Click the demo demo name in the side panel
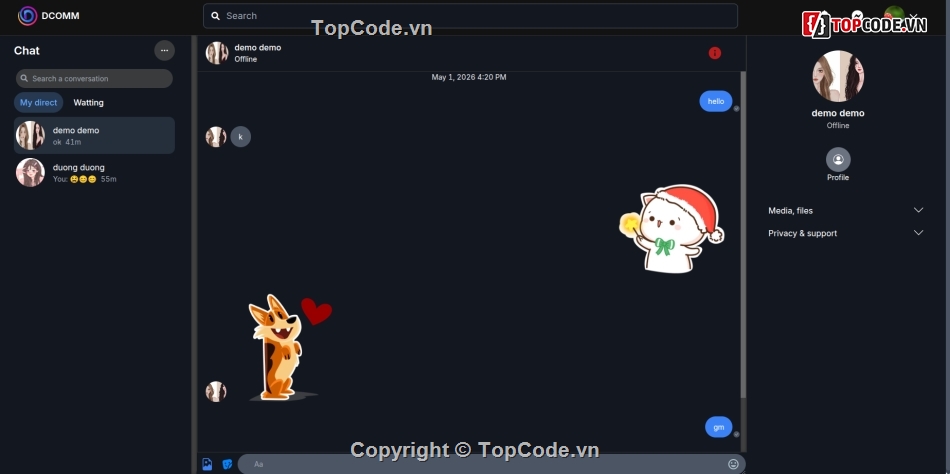950x474 pixels. (x=838, y=113)
